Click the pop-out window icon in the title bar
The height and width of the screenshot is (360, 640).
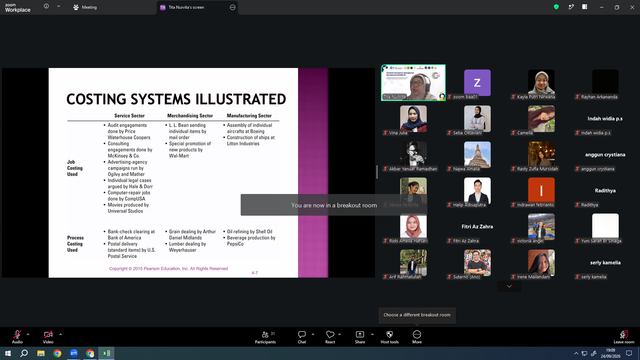(x=571, y=7)
